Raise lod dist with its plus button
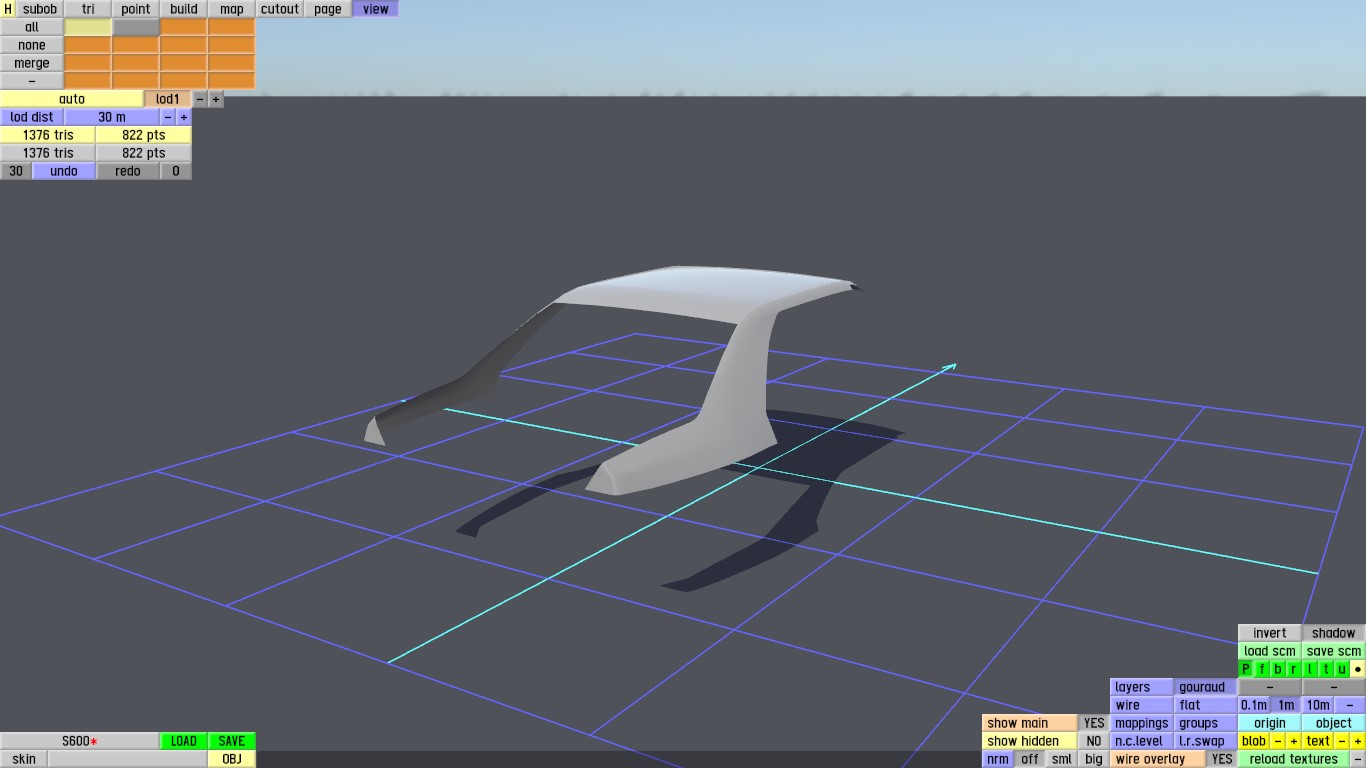Screen dimensions: 1366x768 (184, 117)
